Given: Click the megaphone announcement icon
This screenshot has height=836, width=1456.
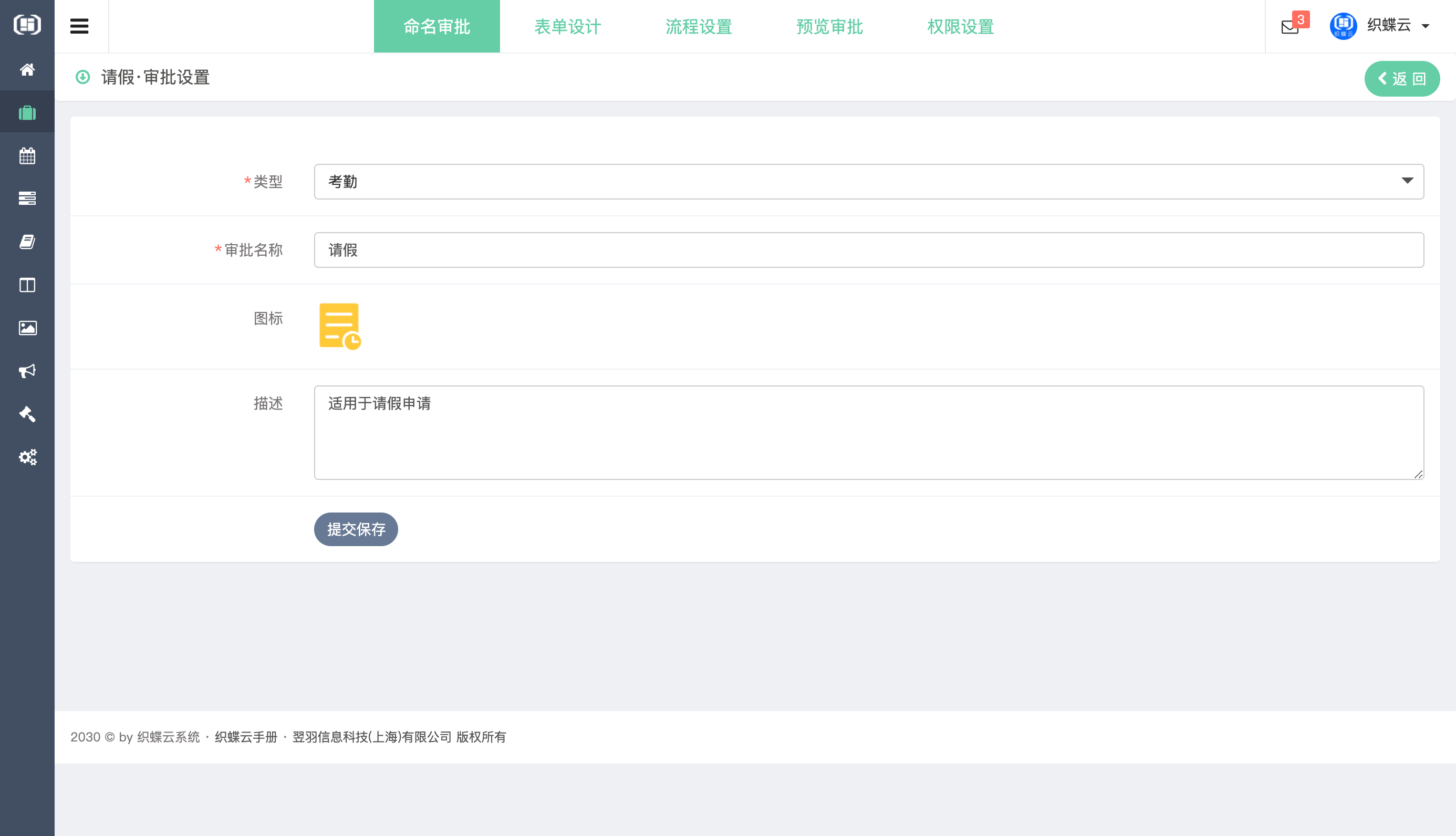Looking at the screenshot, I should 27,371.
